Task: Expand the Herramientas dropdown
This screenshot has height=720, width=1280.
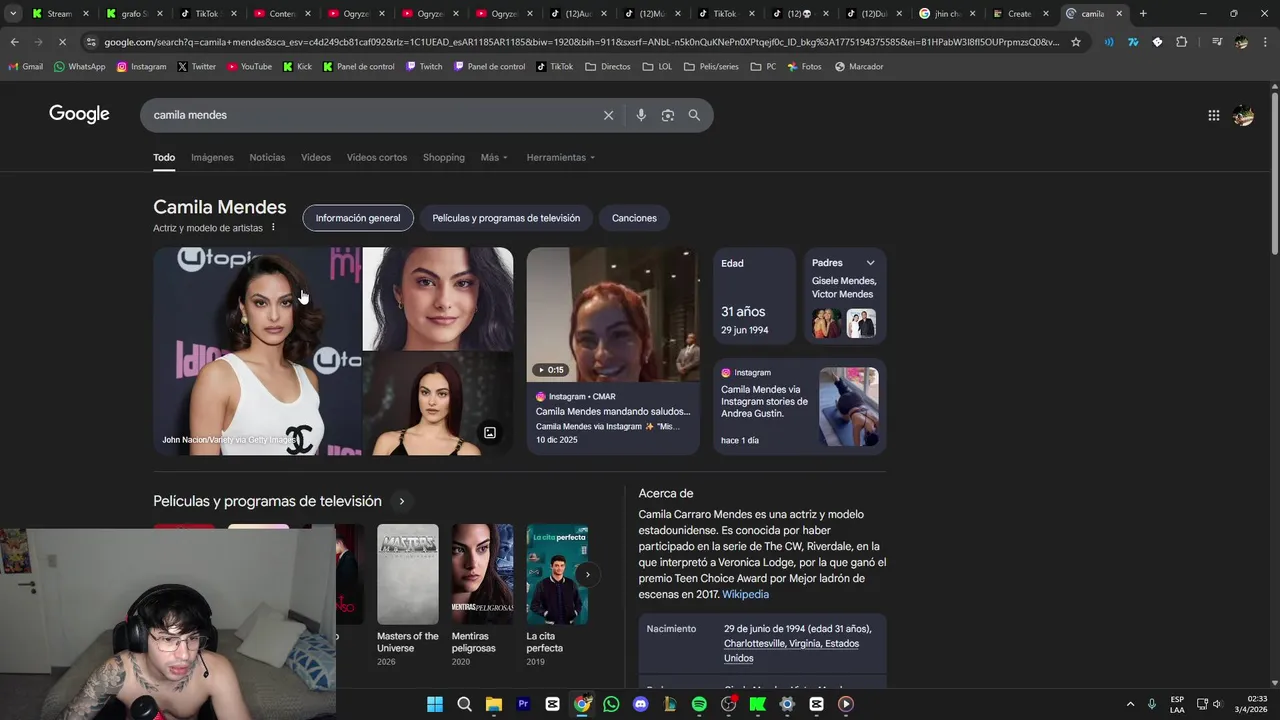Action: coord(560,157)
